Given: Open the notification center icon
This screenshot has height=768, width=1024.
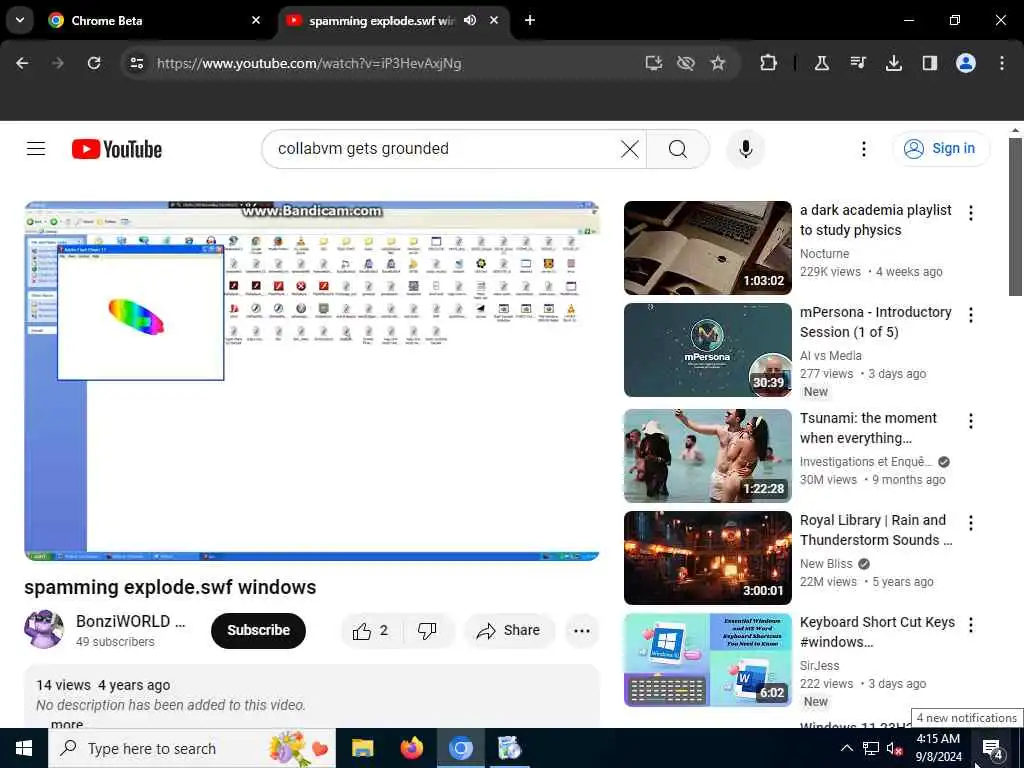Looking at the screenshot, I should (993, 748).
